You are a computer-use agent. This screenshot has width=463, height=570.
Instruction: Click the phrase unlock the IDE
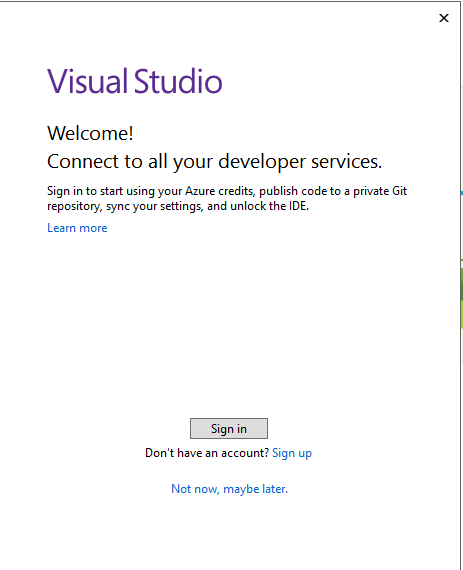269,206
